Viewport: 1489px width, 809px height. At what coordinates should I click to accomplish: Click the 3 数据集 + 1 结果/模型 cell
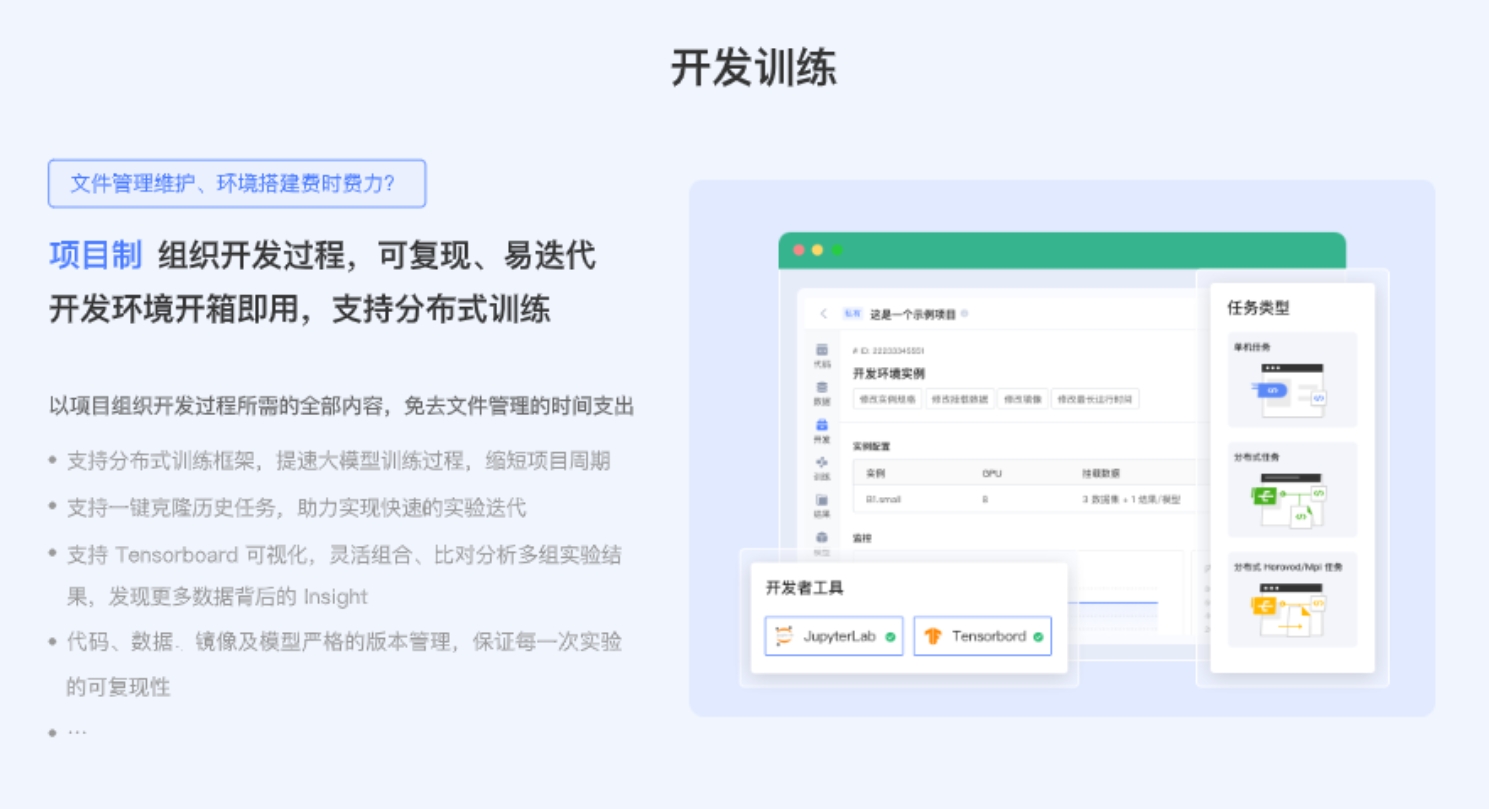1131,499
